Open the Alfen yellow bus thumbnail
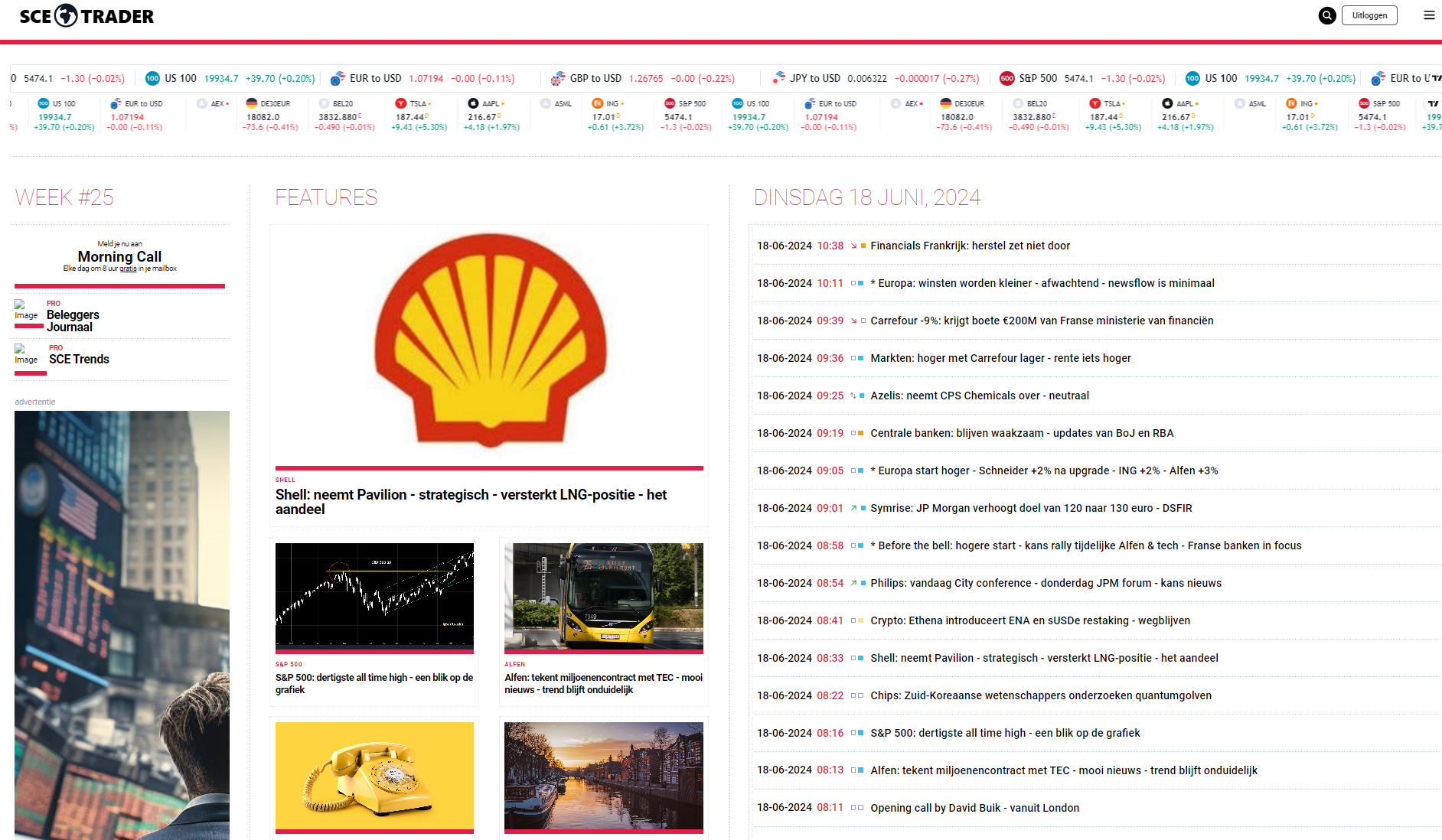 [604, 597]
